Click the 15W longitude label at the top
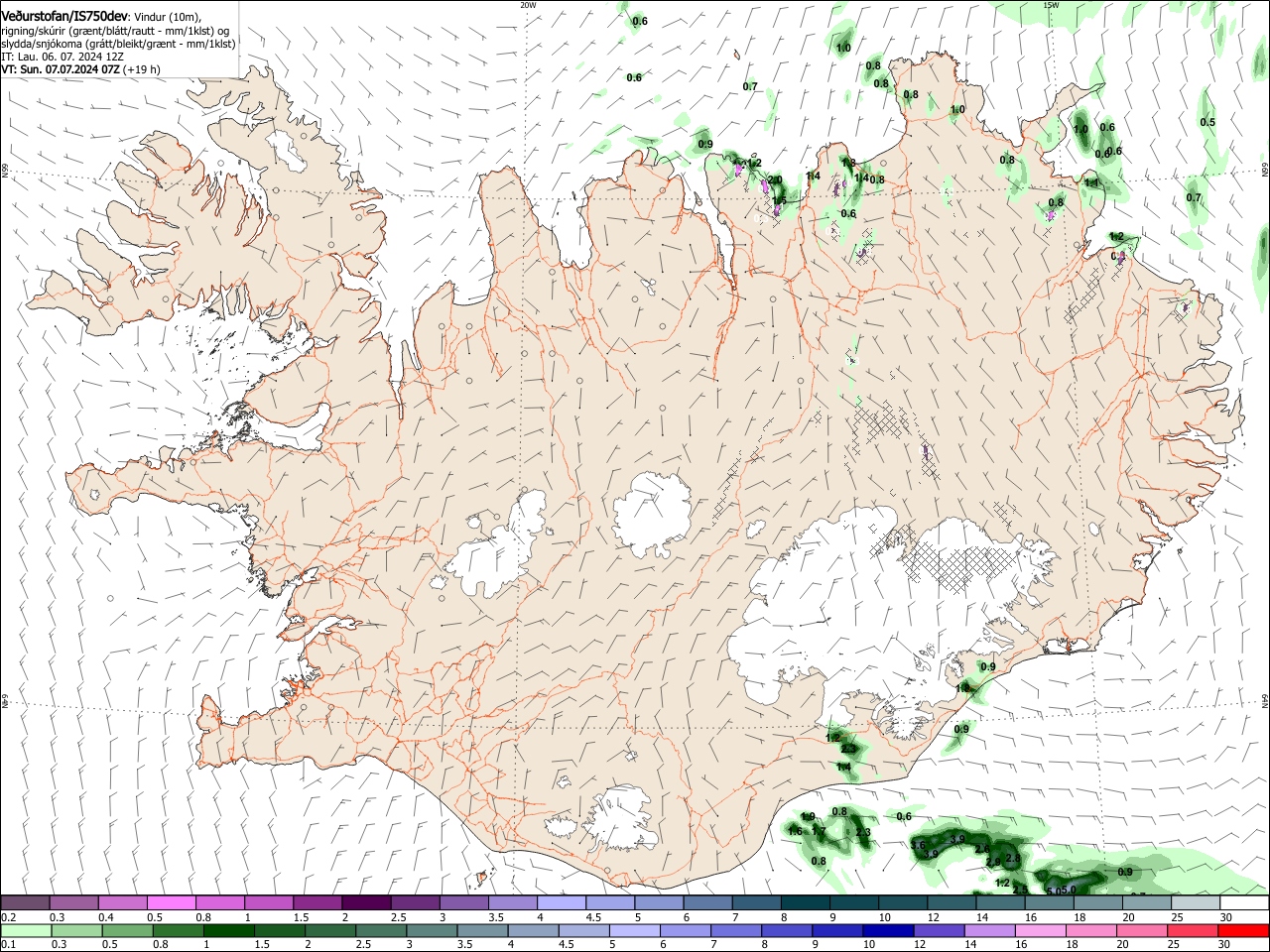Screen dimensions: 1270x952 [x=1051, y=5]
